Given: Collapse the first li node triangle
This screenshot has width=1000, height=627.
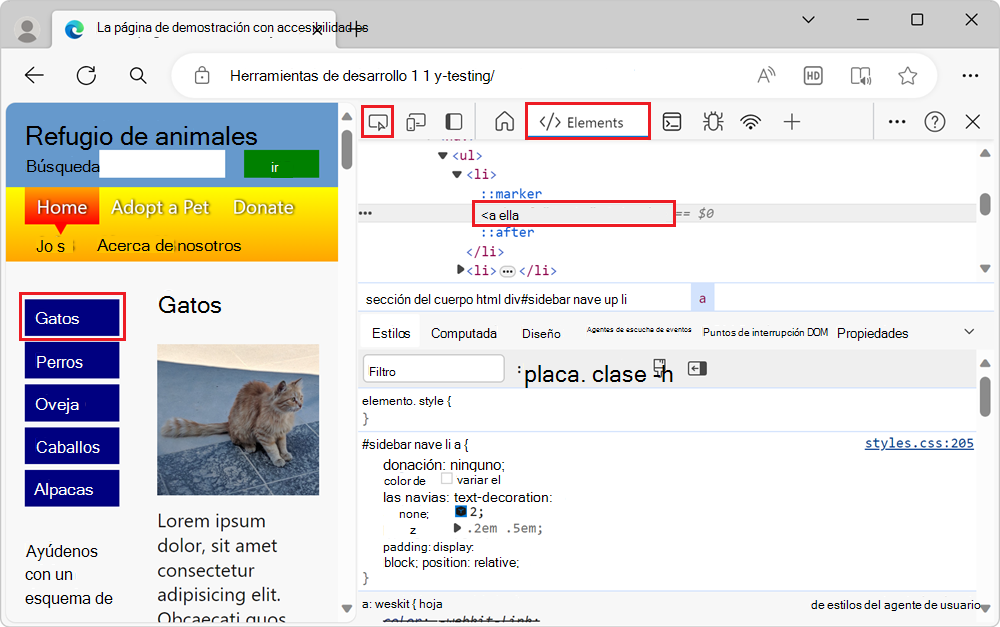Looking at the screenshot, I should [x=457, y=174].
